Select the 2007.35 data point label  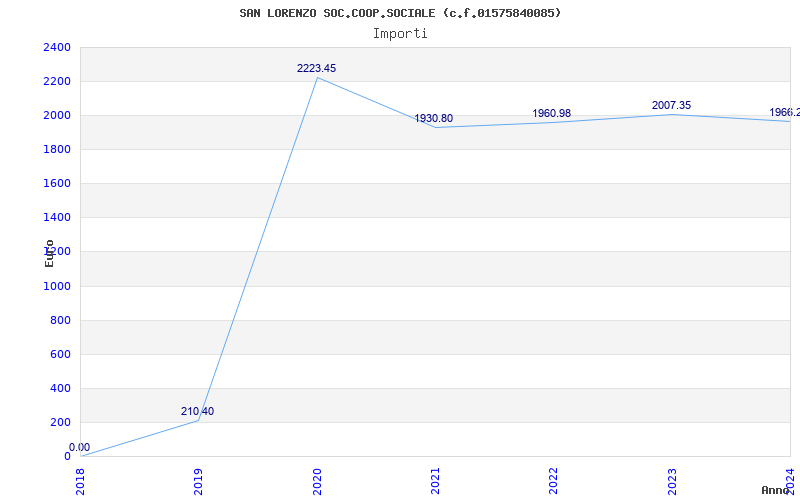pos(671,105)
